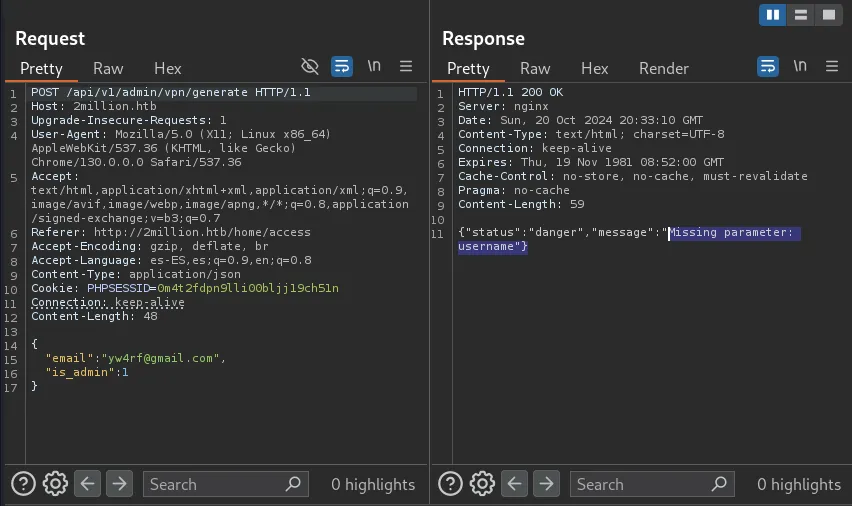Open Request panel hamburger options menu

coord(406,67)
